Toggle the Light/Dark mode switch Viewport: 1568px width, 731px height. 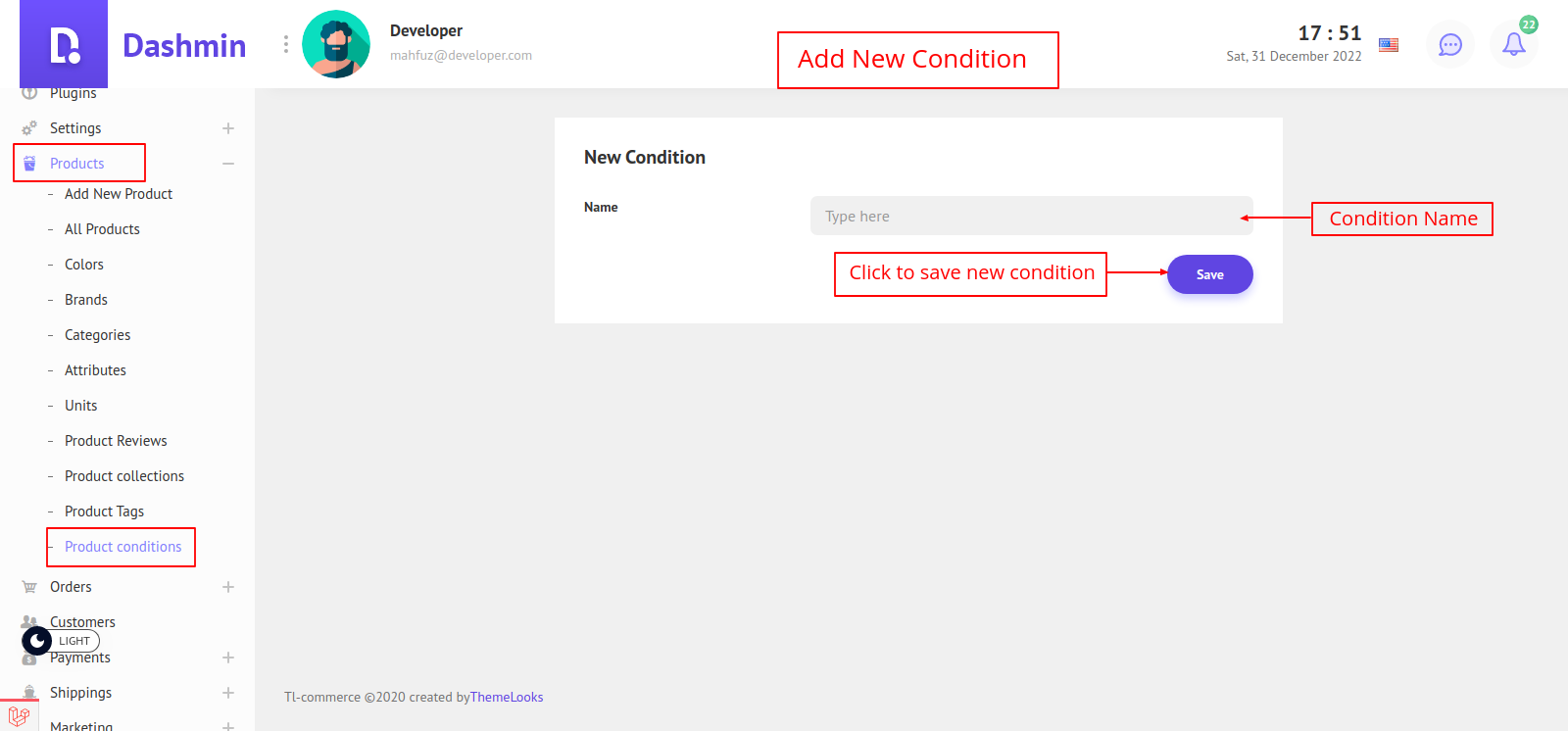(x=61, y=641)
